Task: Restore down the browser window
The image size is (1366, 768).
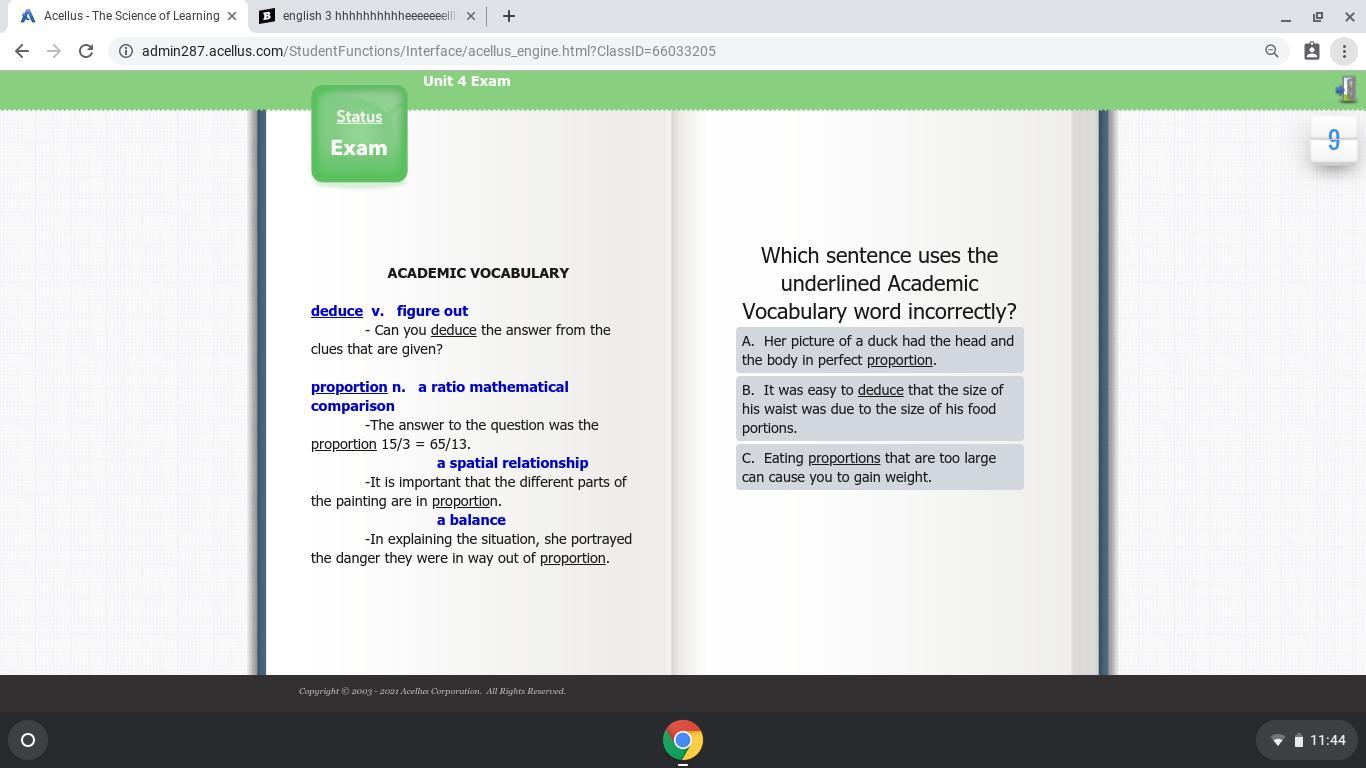Action: 1318,17
